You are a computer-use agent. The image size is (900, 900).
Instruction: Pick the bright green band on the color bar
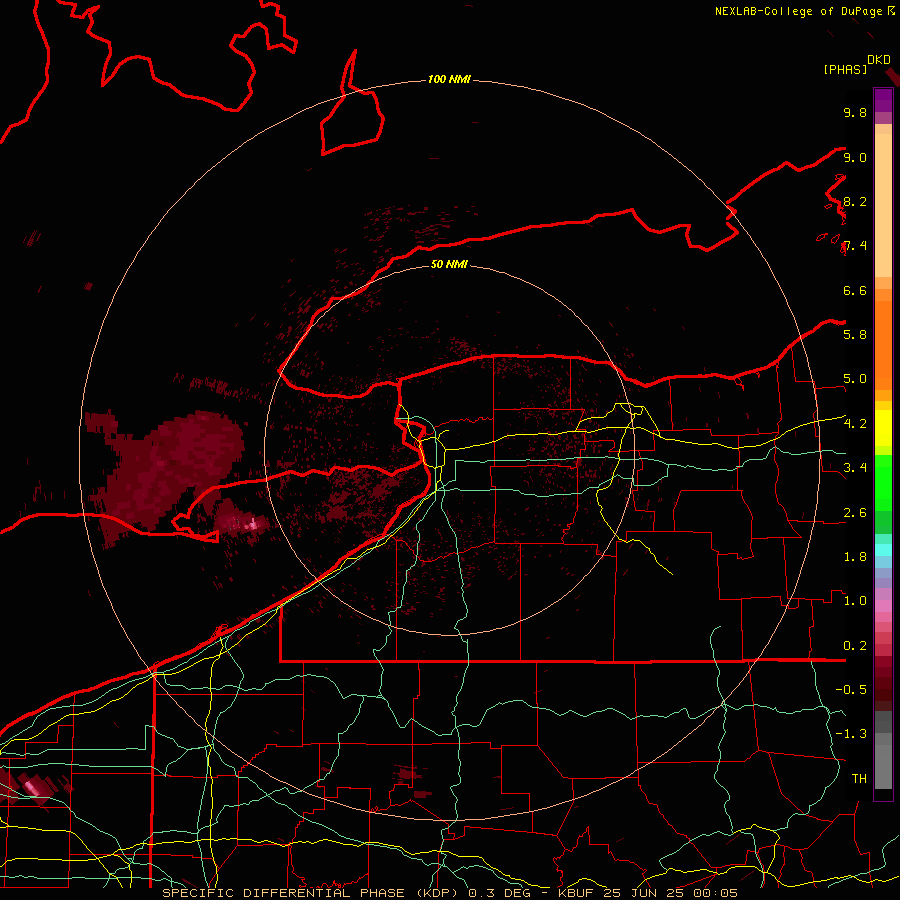coord(883,483)
